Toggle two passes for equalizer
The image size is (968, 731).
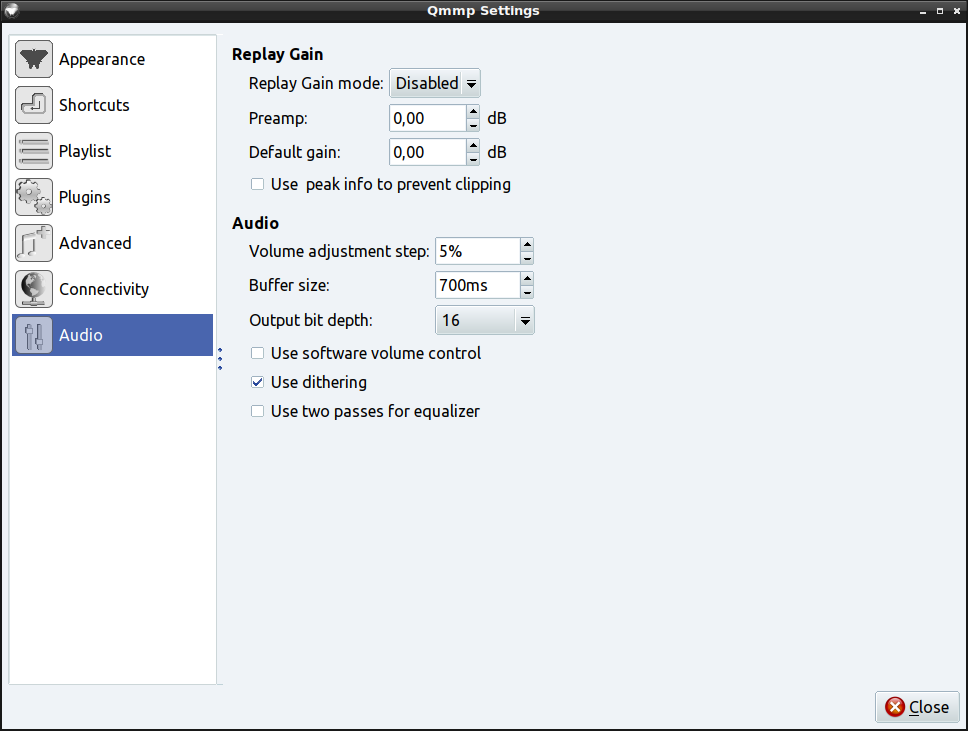point(258,411)
